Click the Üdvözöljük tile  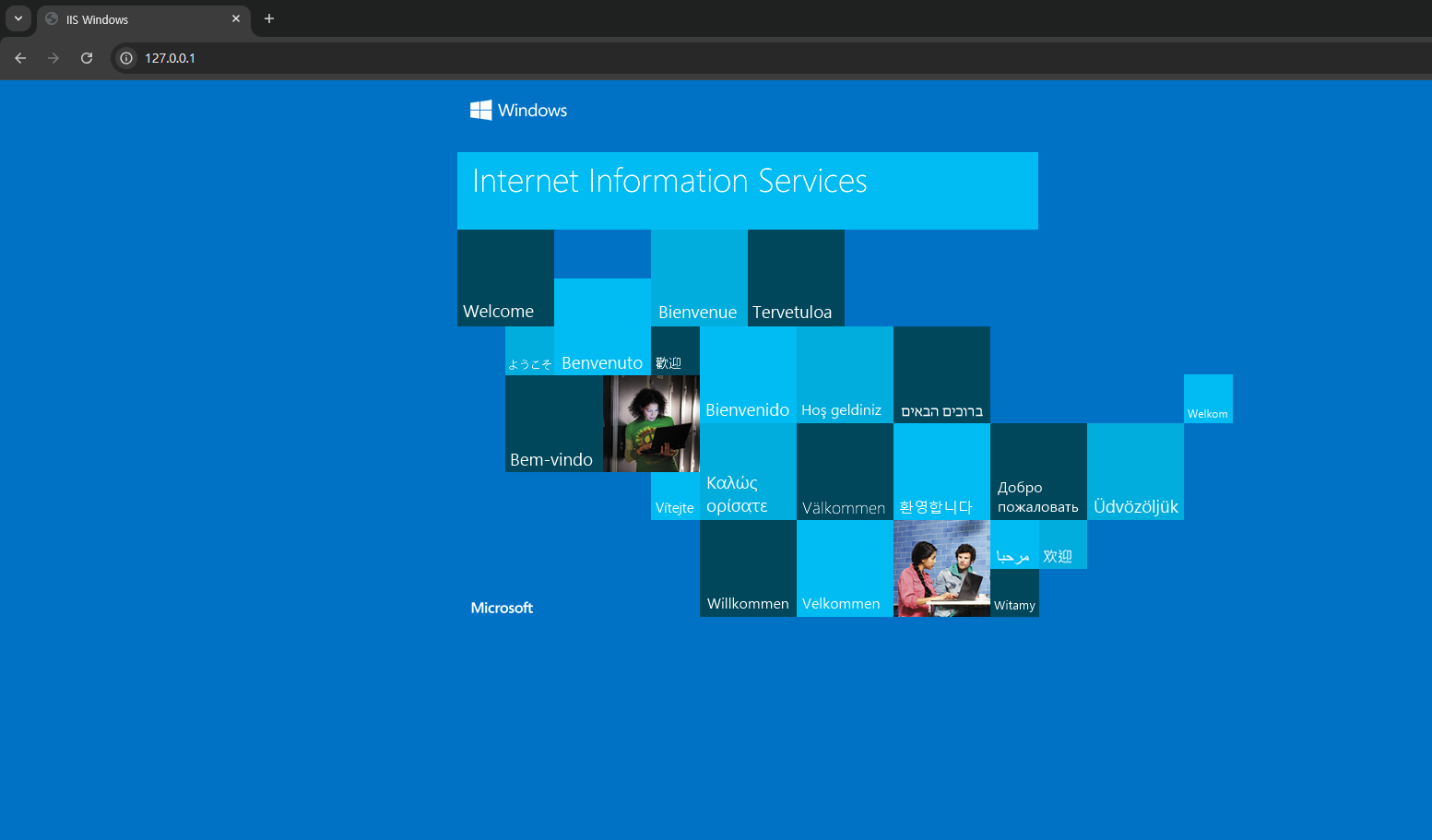(x=1135, y=471)
